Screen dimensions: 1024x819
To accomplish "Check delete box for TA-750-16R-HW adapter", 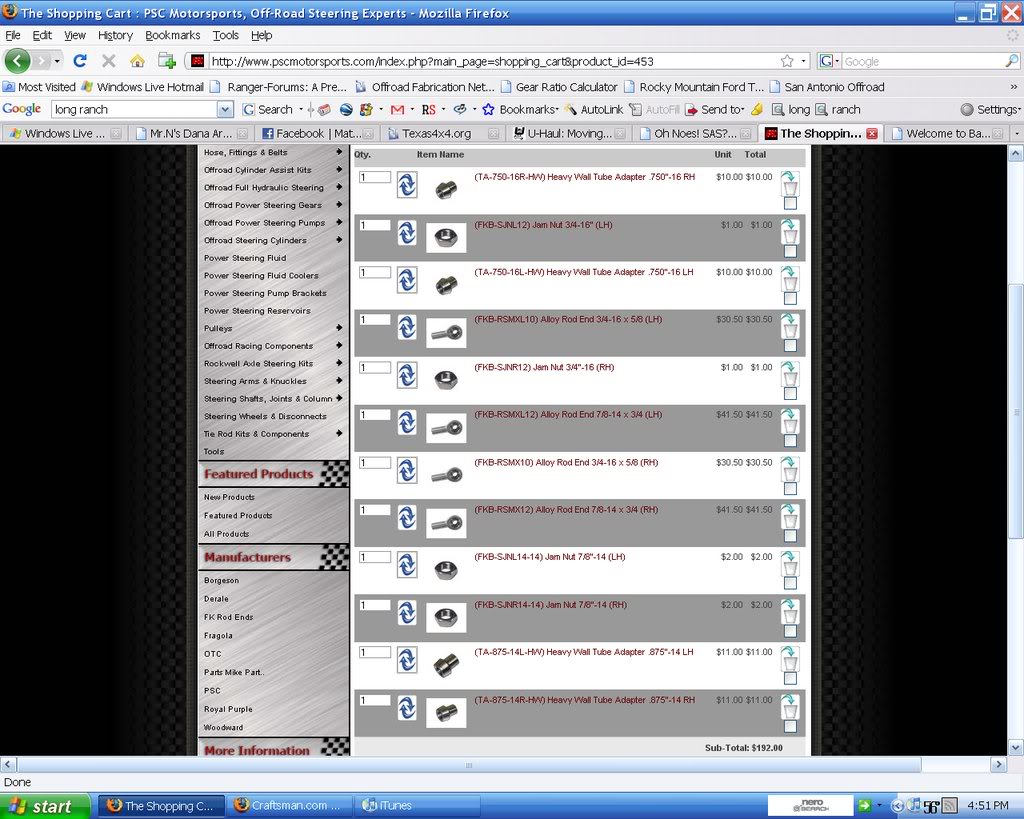I will click(x=790, y=203).
